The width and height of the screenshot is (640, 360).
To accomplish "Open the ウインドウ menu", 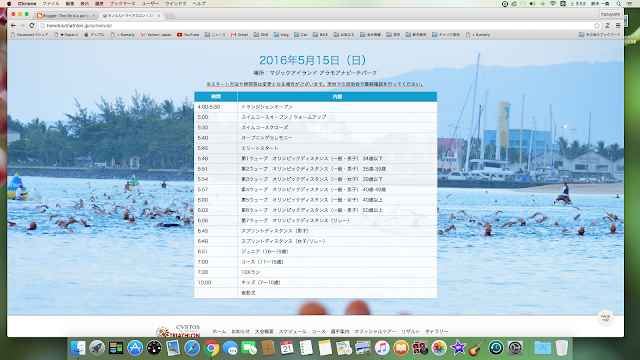I will click(x=176, y=3).
